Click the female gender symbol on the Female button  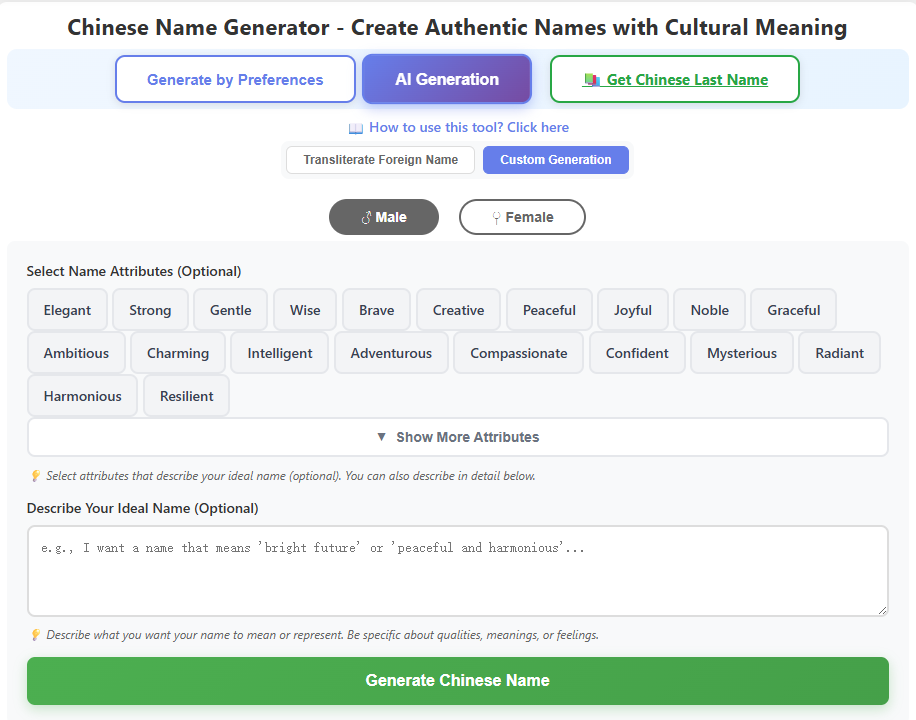coord(496,216)
